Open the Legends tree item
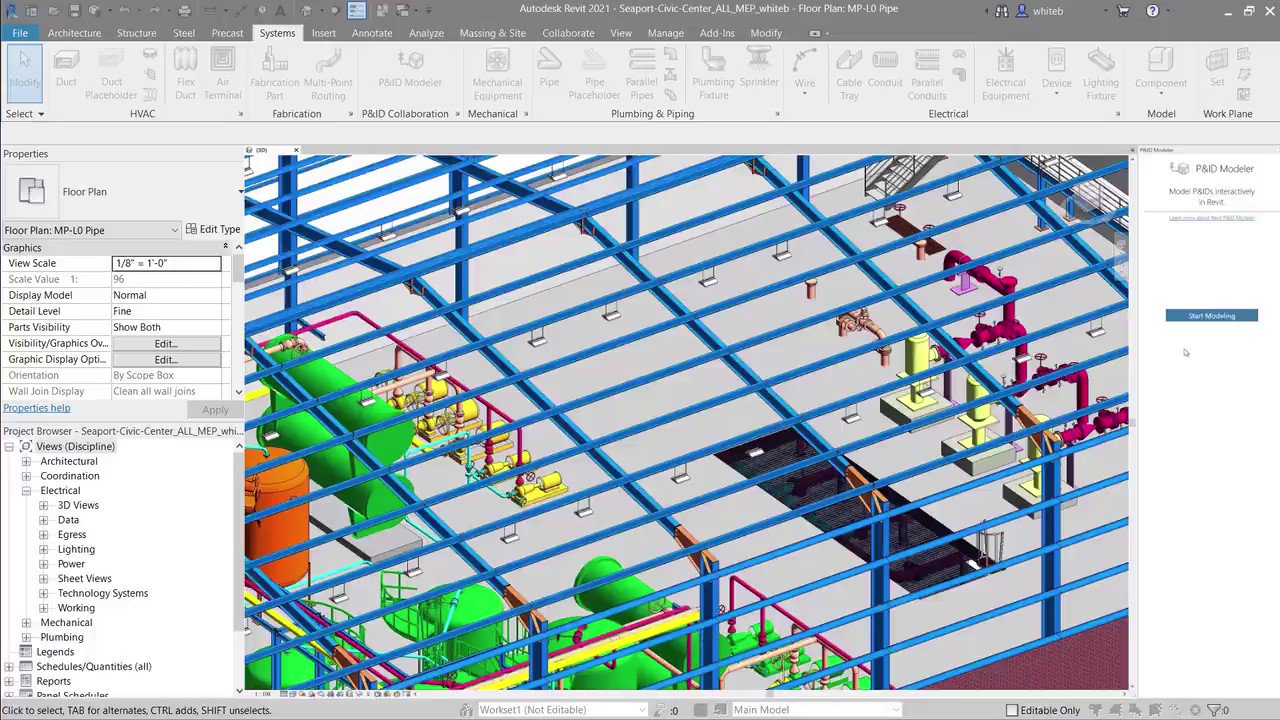1280x720 pixels. coord(55,652)
